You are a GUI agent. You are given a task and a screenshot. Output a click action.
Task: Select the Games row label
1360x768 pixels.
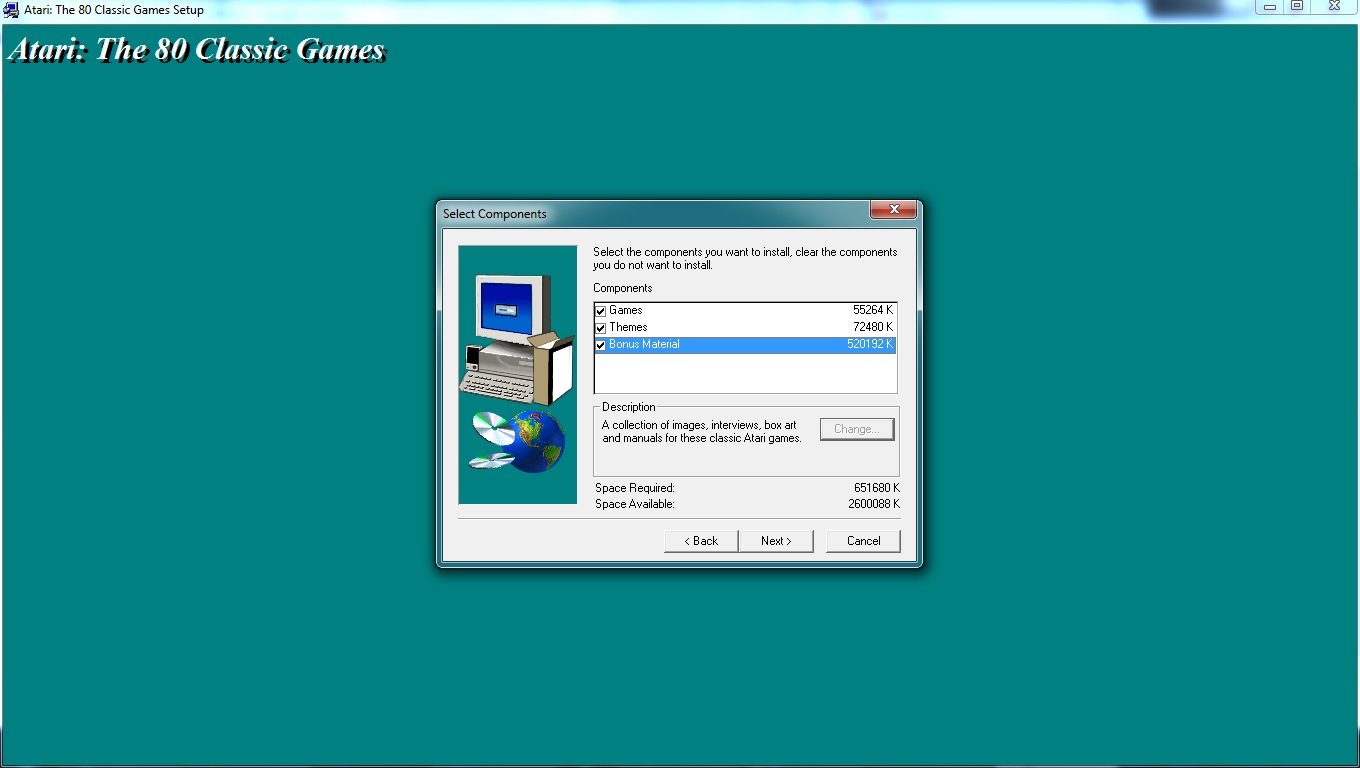tap(626, 310)
